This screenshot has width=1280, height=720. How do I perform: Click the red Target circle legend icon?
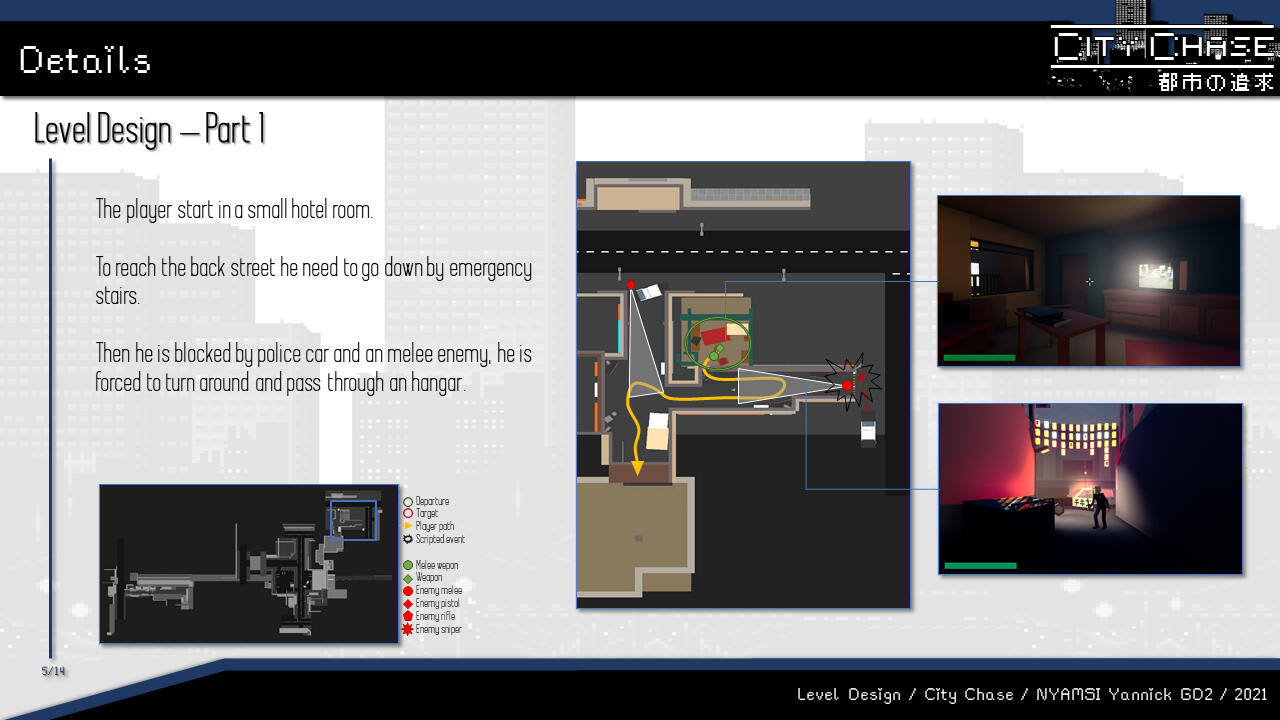pos(408,514)
